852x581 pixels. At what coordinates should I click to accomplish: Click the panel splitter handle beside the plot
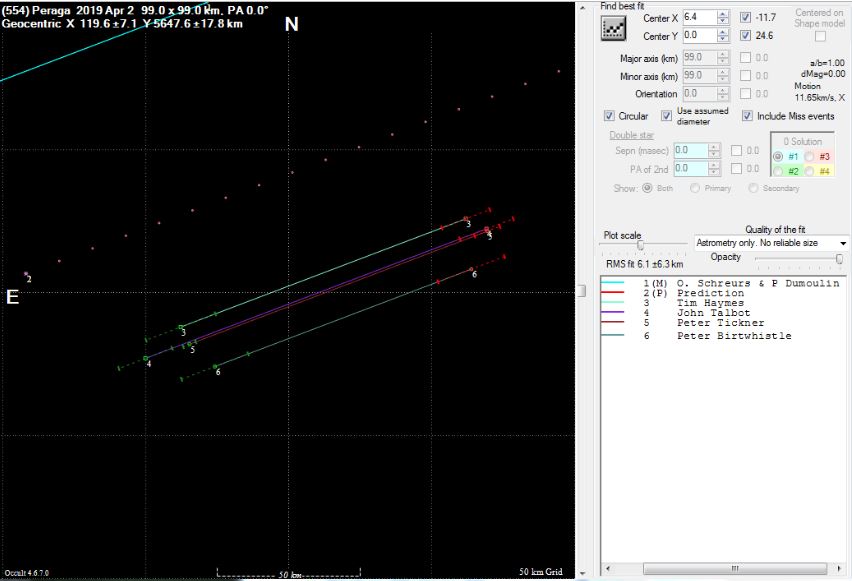(582, 291)
